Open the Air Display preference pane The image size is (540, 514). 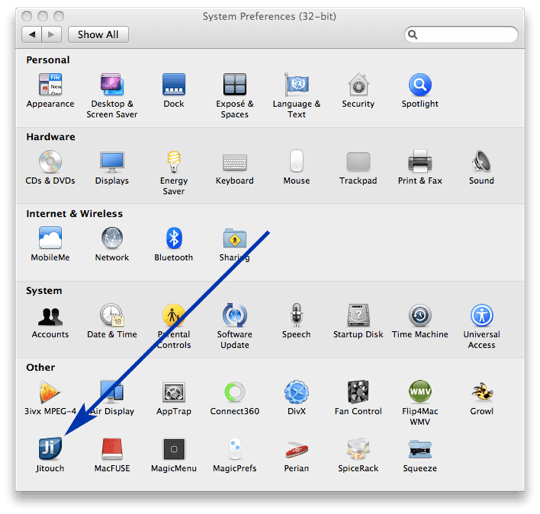coord(112,398)
